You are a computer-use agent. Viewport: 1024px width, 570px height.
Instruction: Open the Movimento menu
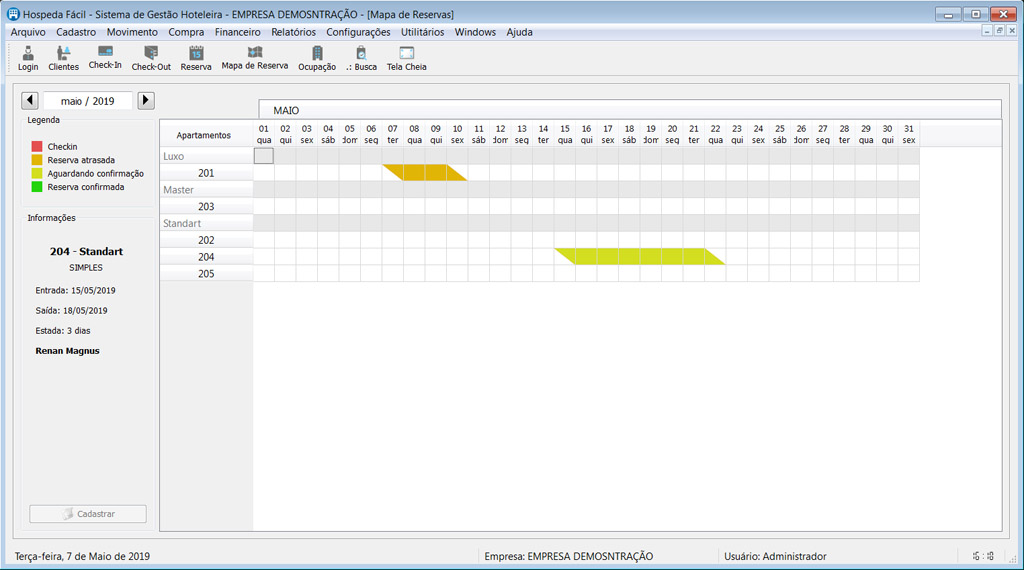132,32
